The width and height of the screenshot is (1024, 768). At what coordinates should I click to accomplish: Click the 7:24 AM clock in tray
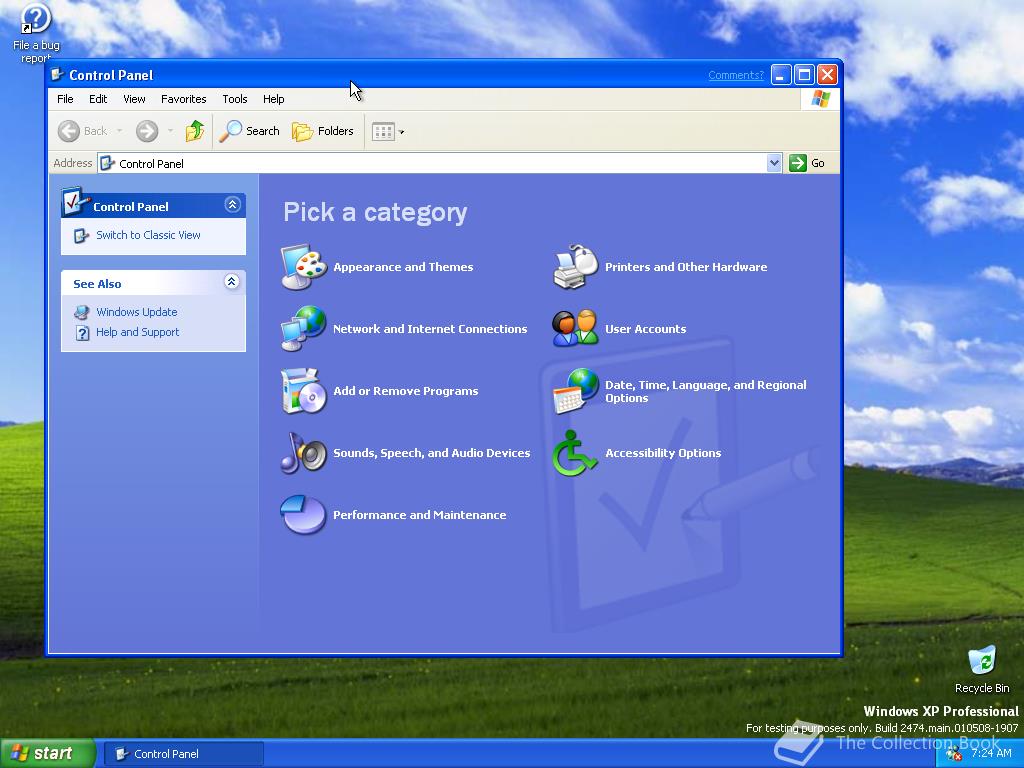991,753
